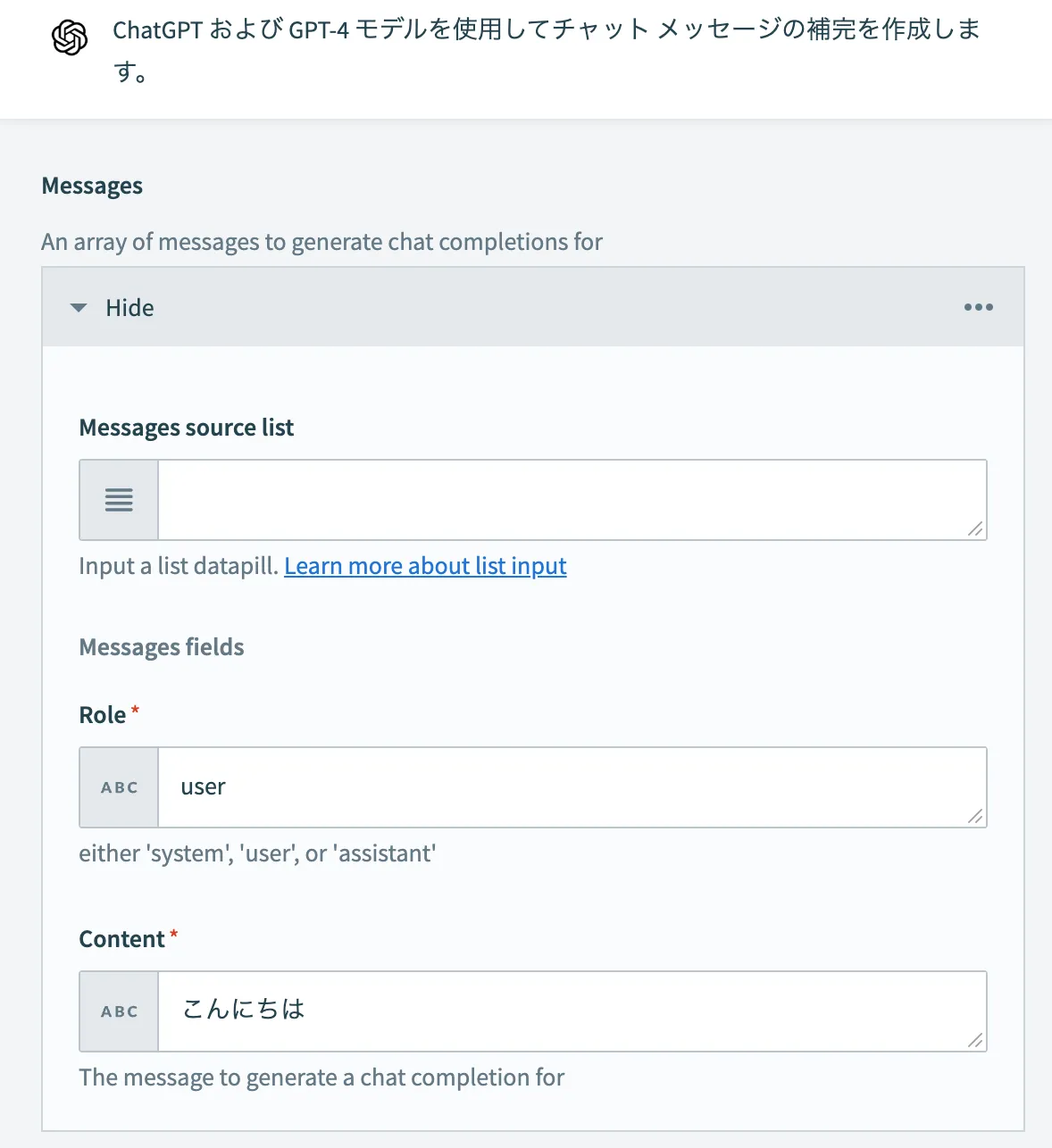Click the Role hint about system, user, assistant

tap(257, 853)
